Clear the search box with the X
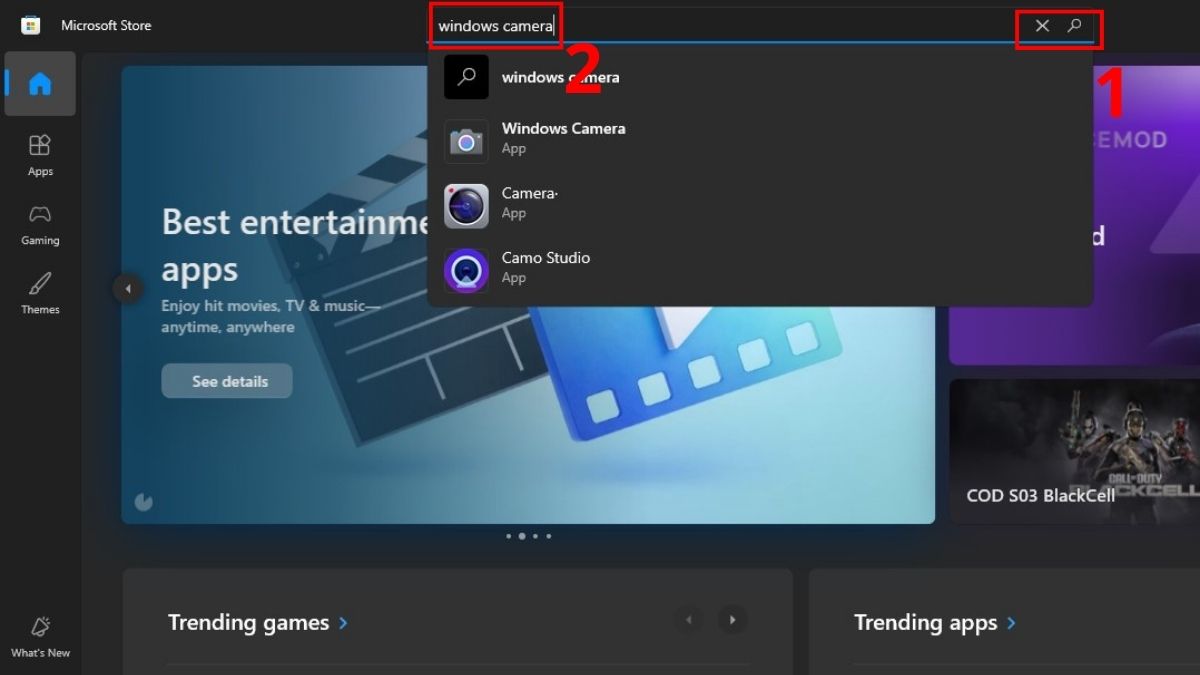Viewport: 1200px width, 675px height. pyautogui.click(x=1041, y=26)
